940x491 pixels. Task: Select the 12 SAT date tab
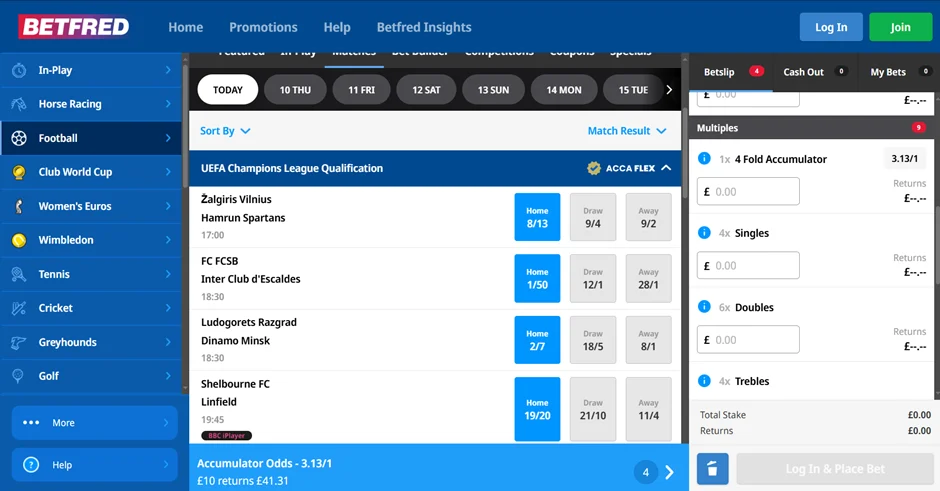(x=426, y=90)
